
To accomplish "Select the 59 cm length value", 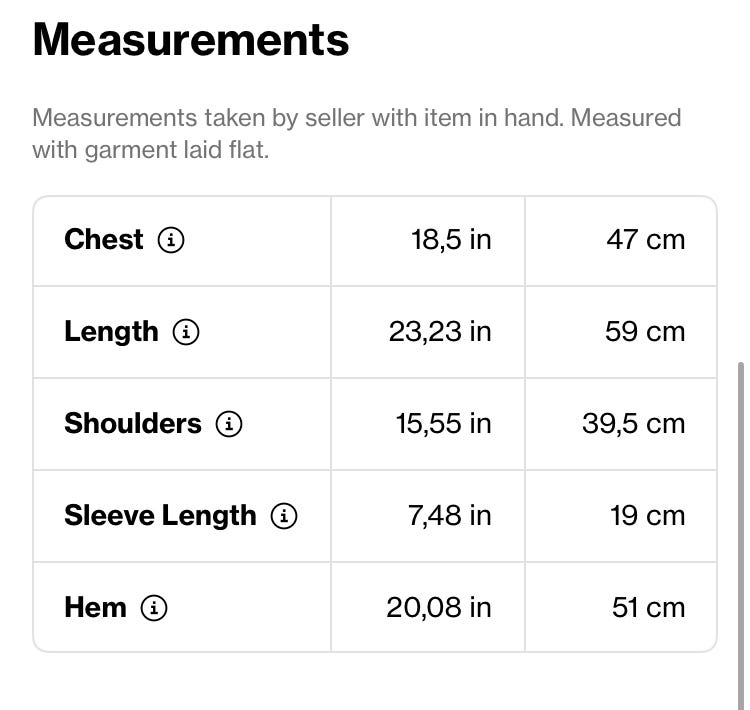I will [x=645, y=332].
